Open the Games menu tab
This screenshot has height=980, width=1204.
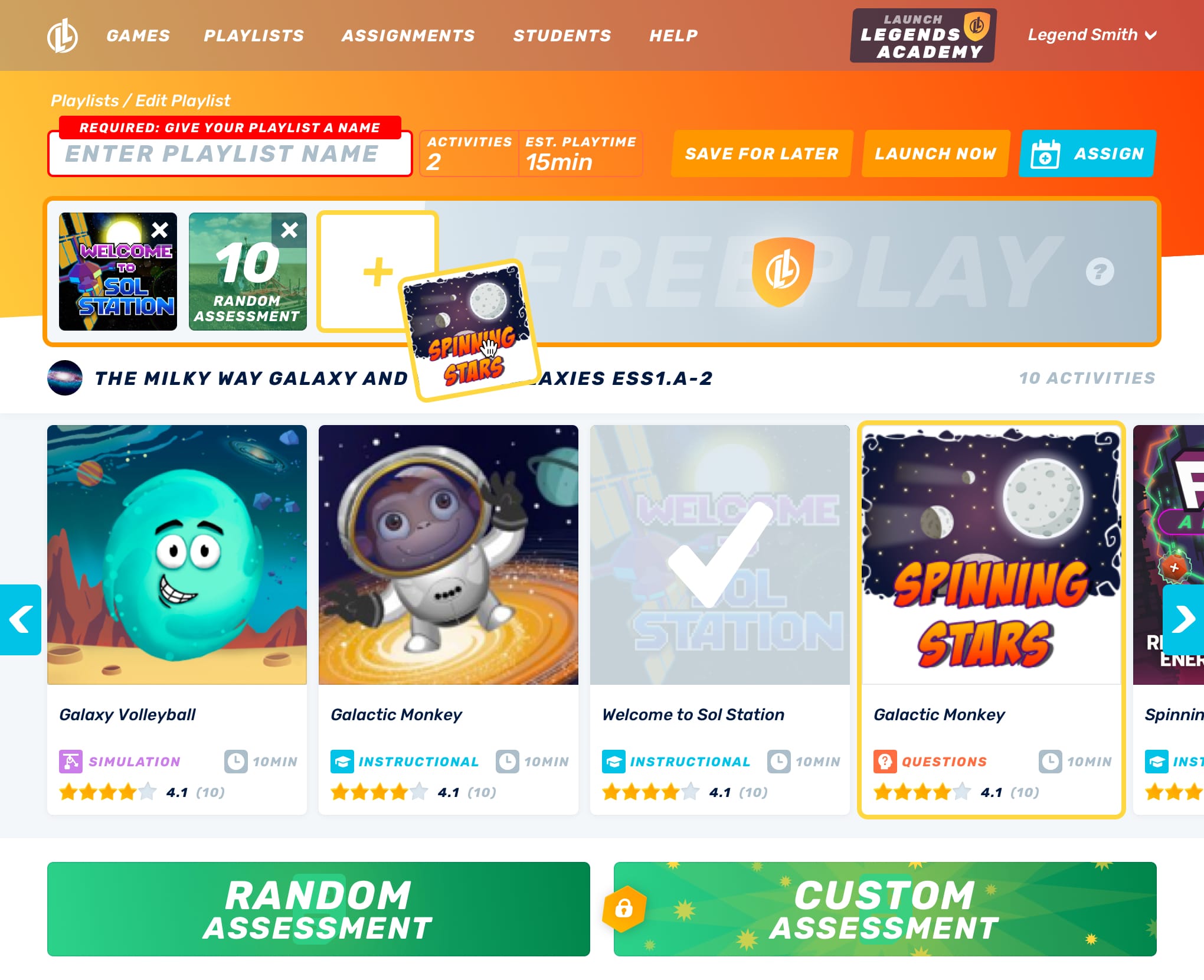[x=139, y=35]
